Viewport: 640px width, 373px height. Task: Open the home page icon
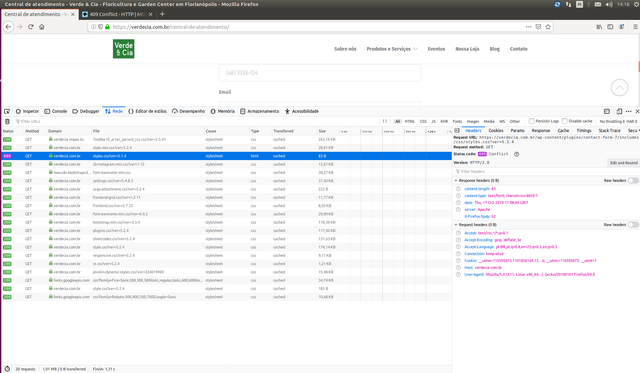(x=42, y=27)
